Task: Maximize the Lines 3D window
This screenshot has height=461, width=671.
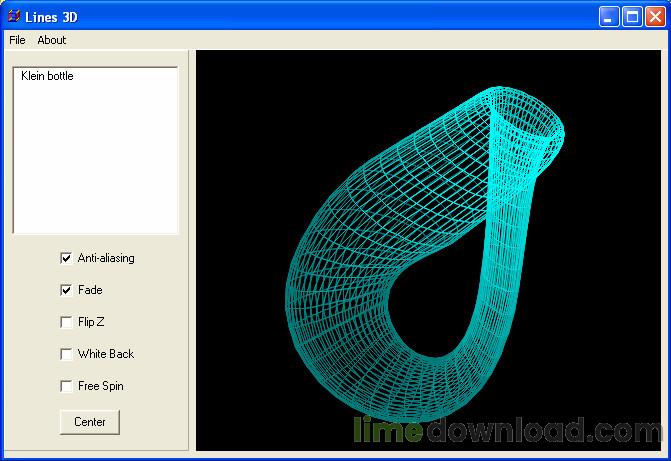Action: coord(632,17)
